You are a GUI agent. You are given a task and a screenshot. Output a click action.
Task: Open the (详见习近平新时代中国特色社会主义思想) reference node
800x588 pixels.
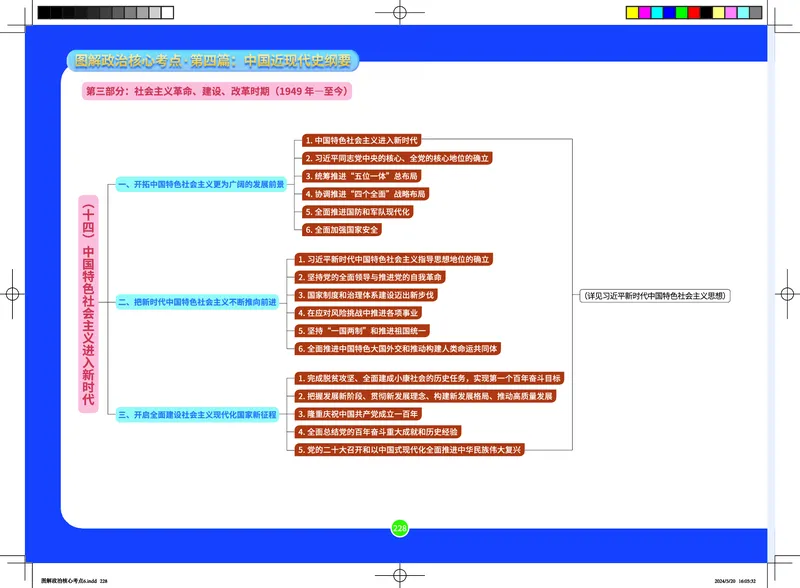click(655, 296)
